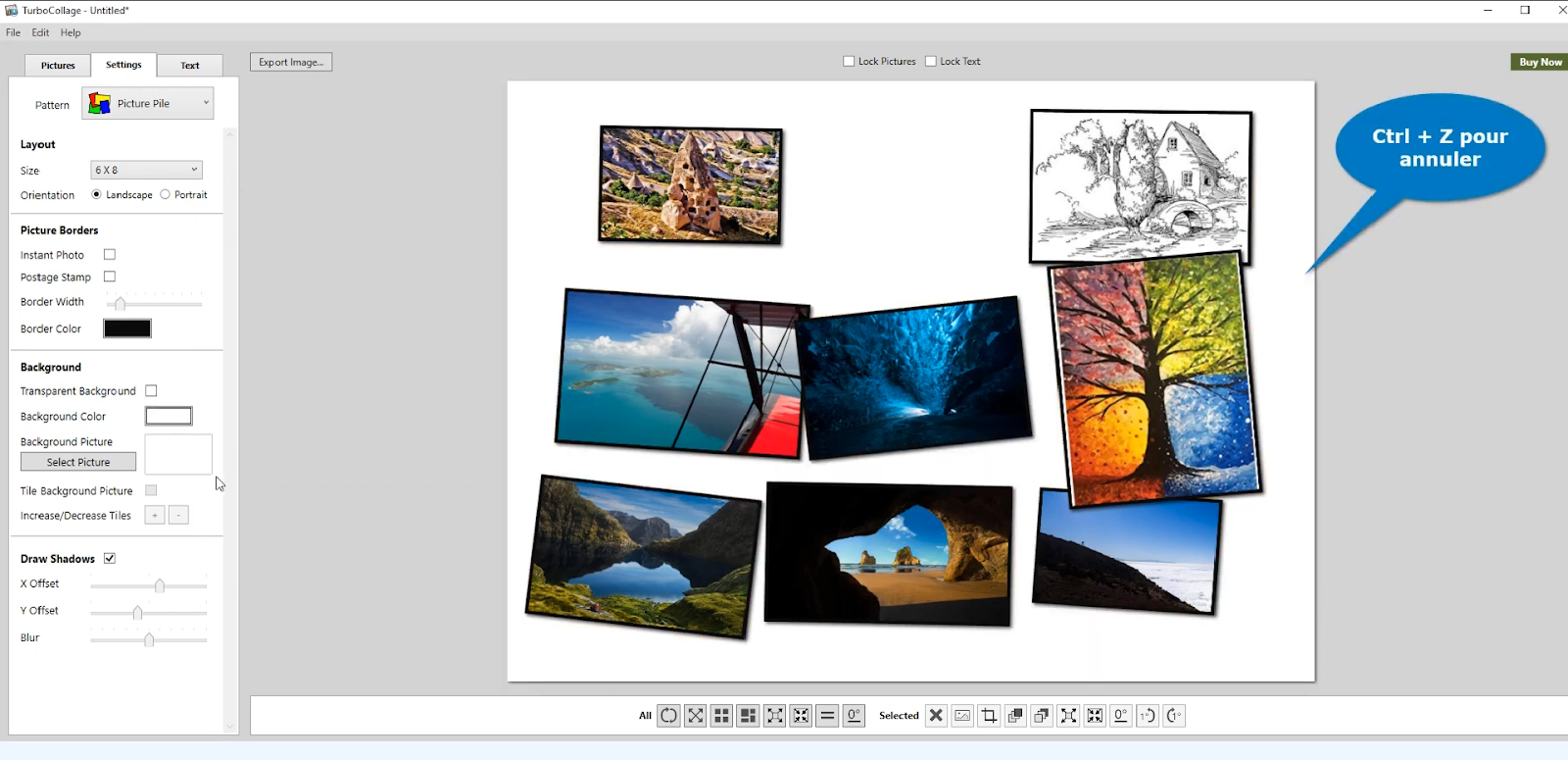
Task: Select the black-and-white house sketch picture
Action: coord(1141,186)
